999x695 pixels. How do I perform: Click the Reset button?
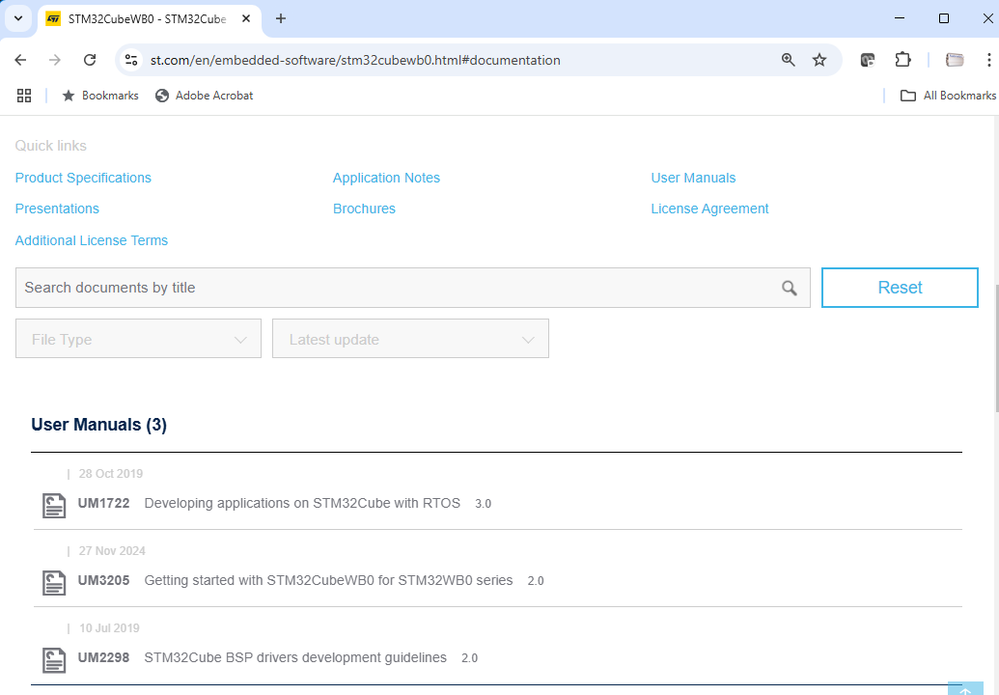(x=900, y=287)
